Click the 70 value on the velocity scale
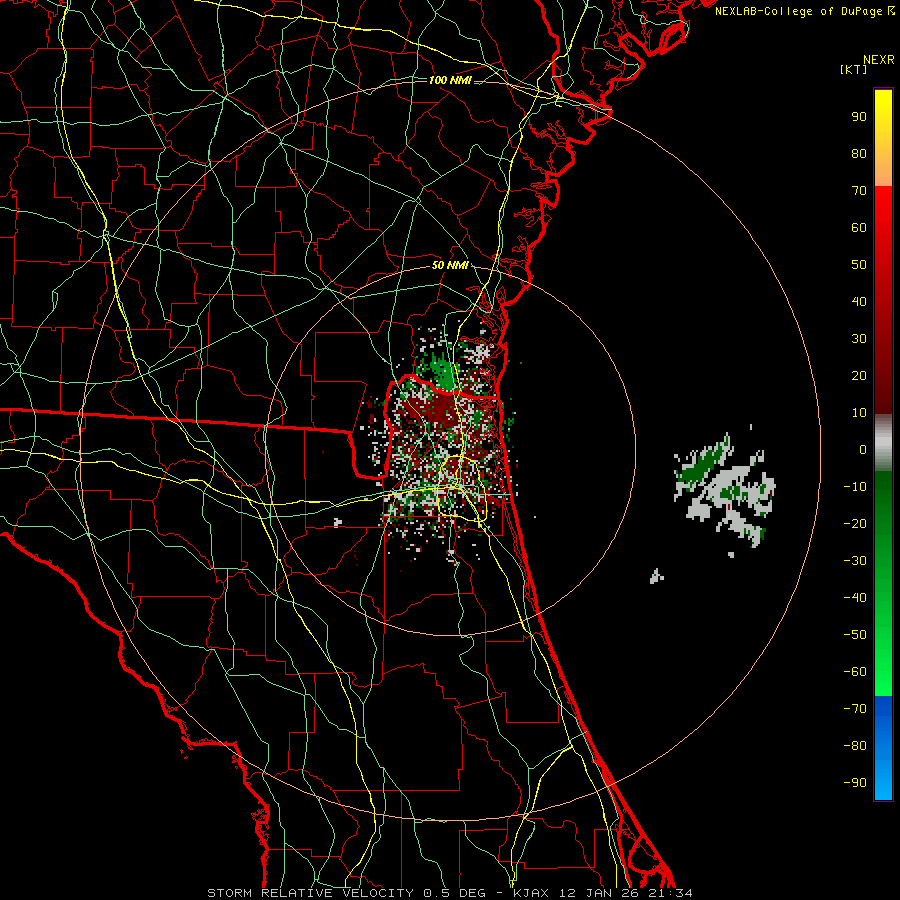Viewport: 900px width, 900px height. coord(859,191)
